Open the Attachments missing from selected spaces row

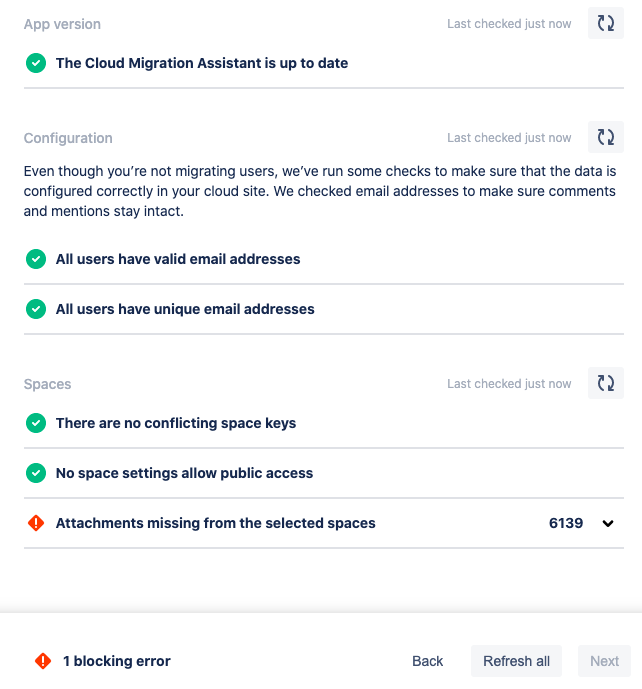coord(324,523)
